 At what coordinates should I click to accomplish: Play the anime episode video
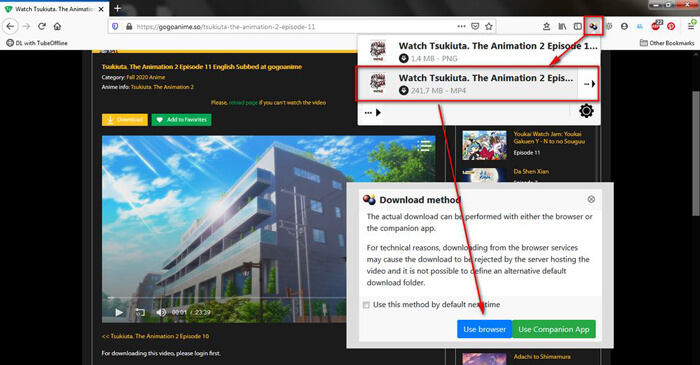[119, 312]
